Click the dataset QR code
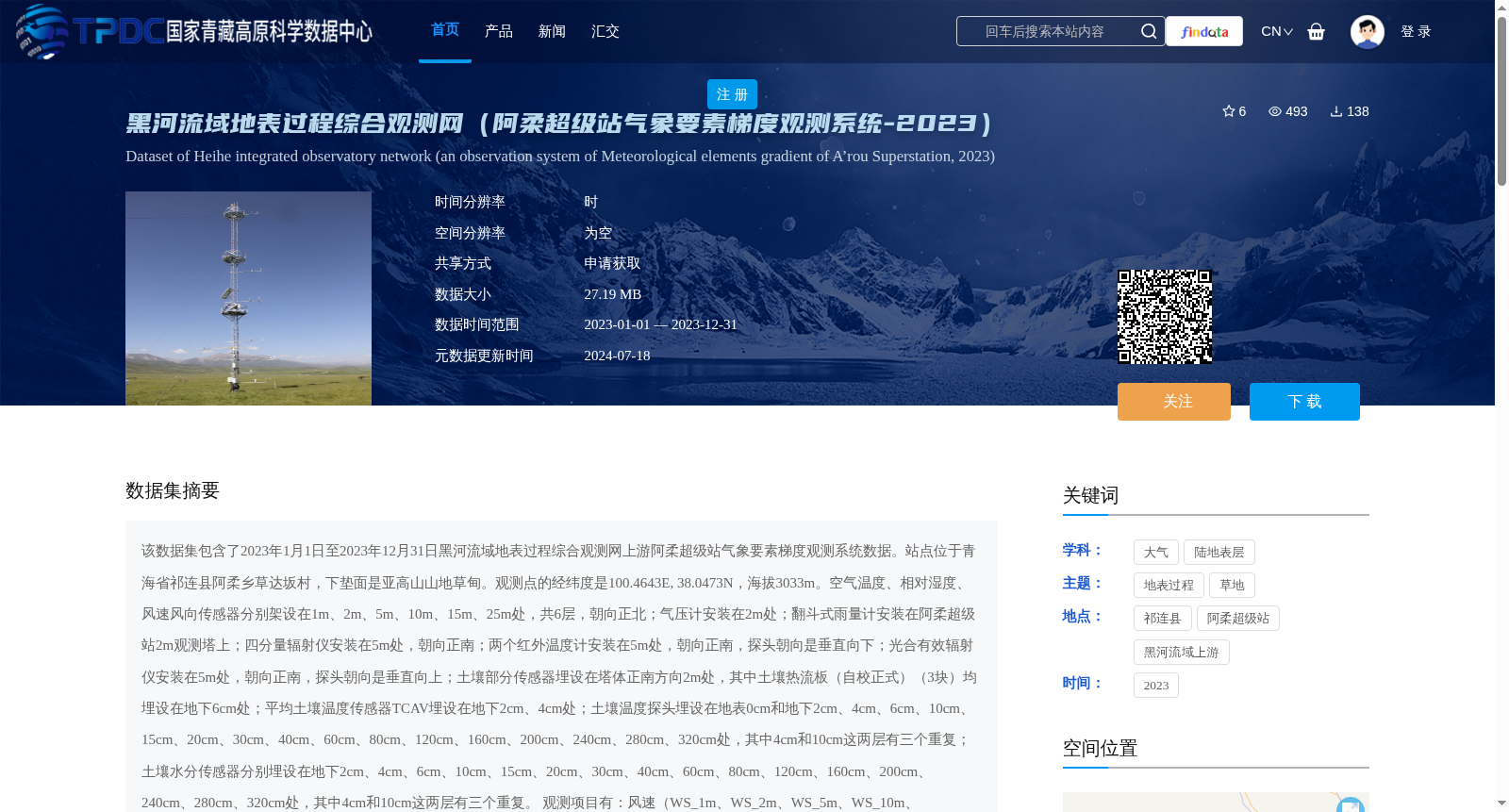The image size is (1509, 812). click(x=1165, y=317)
